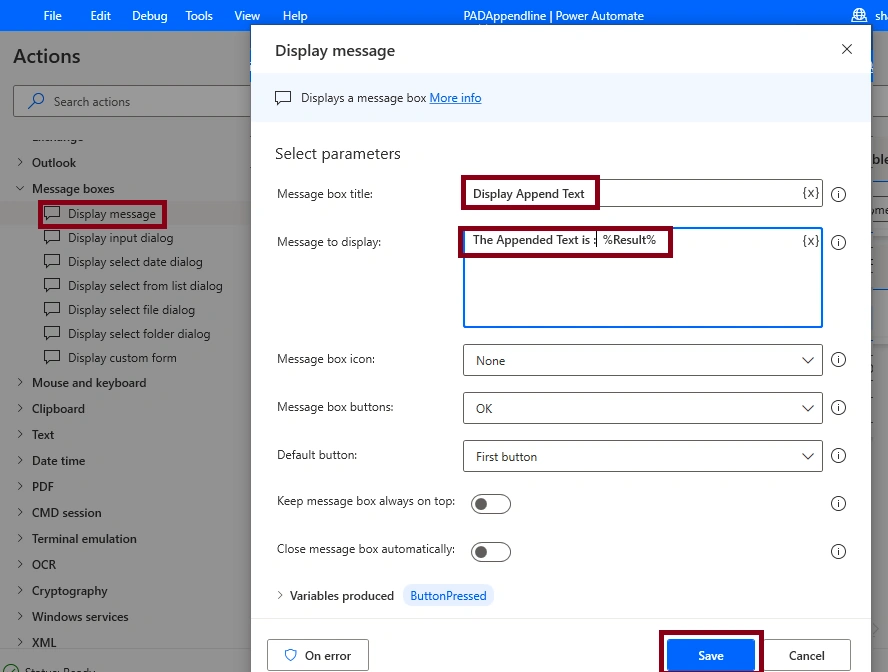Show info for Message box title
Screen dimensions: 888x672
(x=838, y=194)
